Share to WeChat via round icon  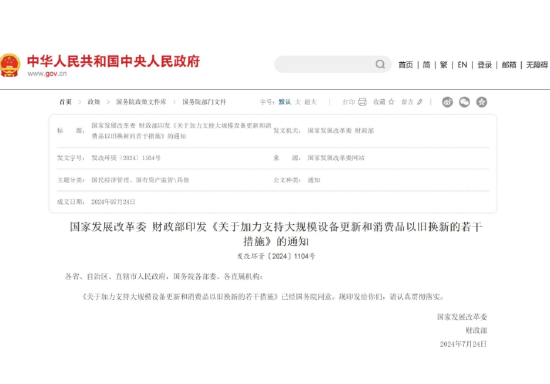[464, 102]
